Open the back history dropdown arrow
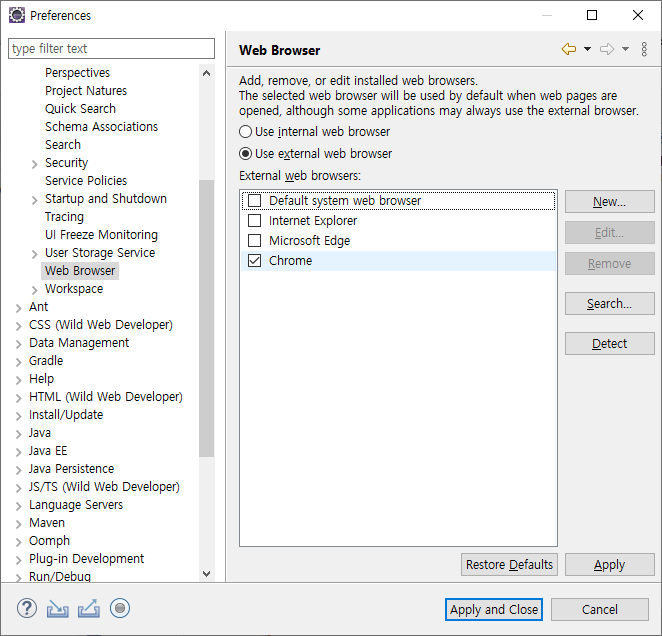The width and height of the screenshot is (662, 636). [587, 49]
